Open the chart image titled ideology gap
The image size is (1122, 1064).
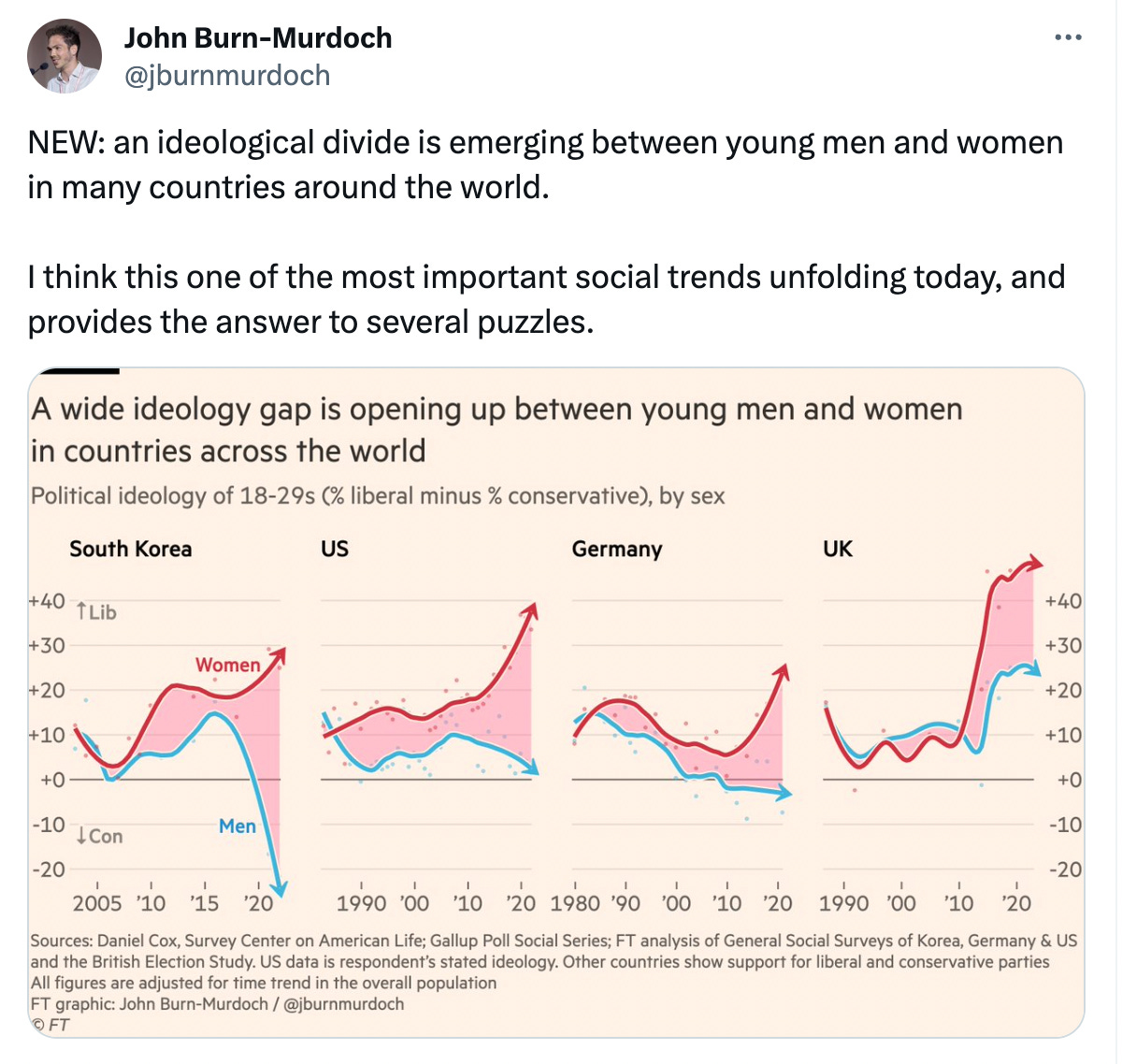[x=556, y=702]
